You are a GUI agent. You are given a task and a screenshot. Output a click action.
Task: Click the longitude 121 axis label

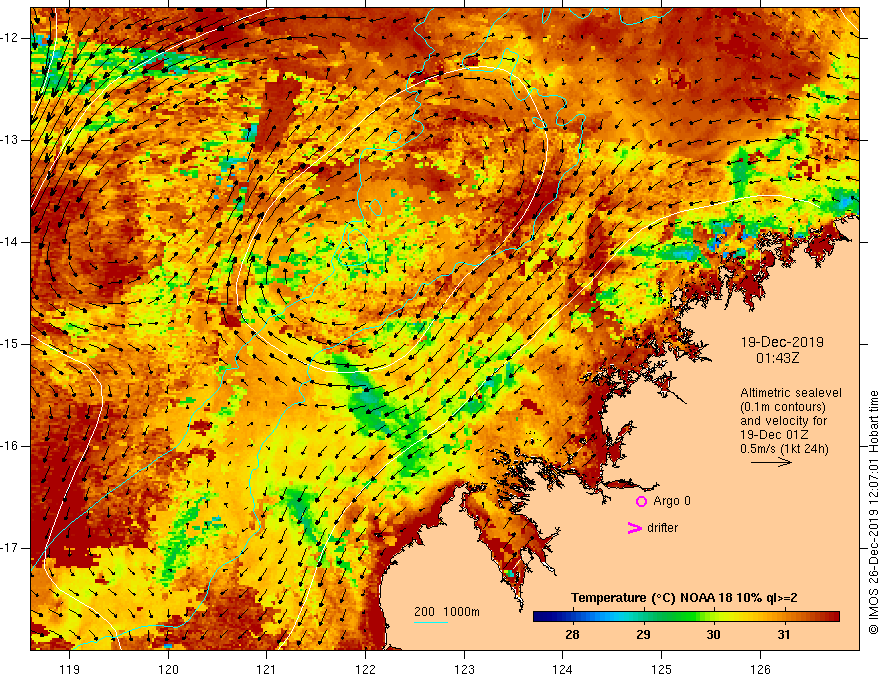(x=267, y=669)
